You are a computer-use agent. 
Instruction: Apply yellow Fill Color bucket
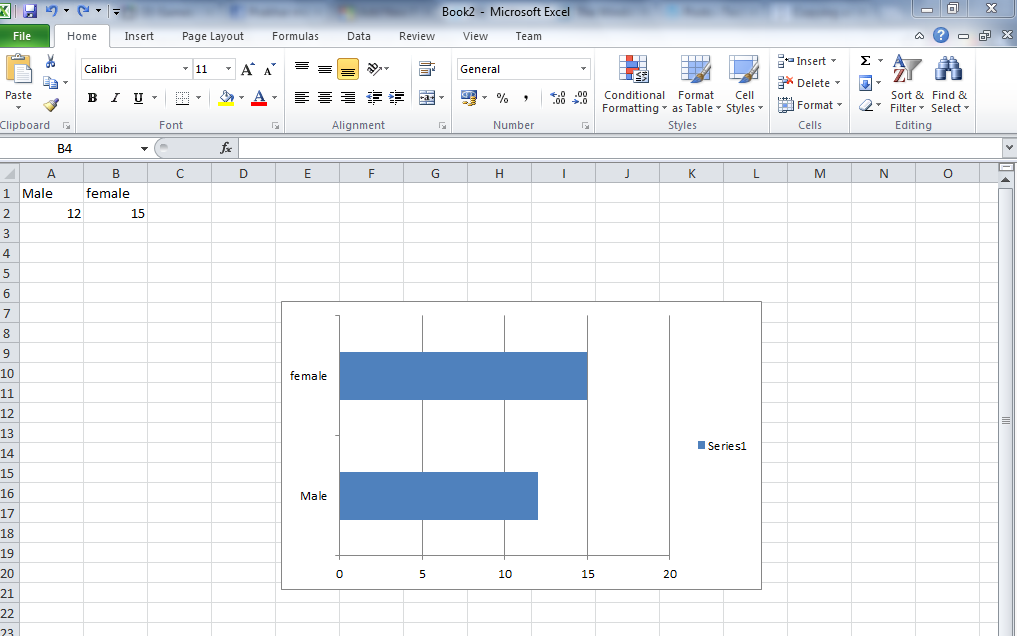pyautogui.click(x=226, y=98)
